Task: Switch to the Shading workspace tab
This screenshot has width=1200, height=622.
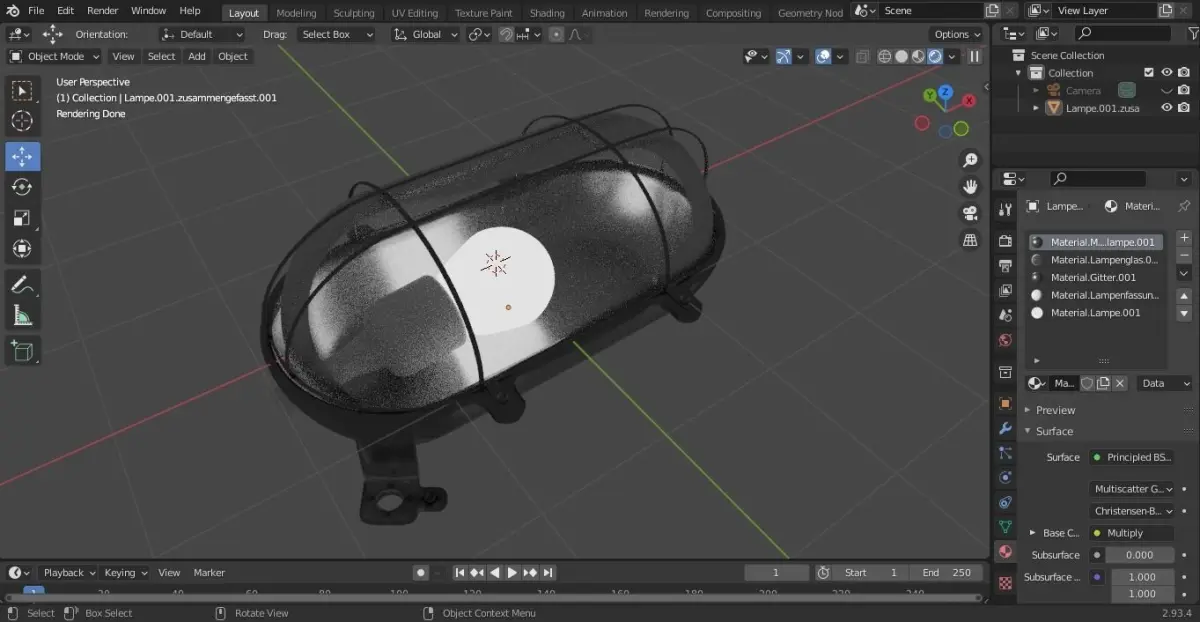Action: click(x=547, y=13)
